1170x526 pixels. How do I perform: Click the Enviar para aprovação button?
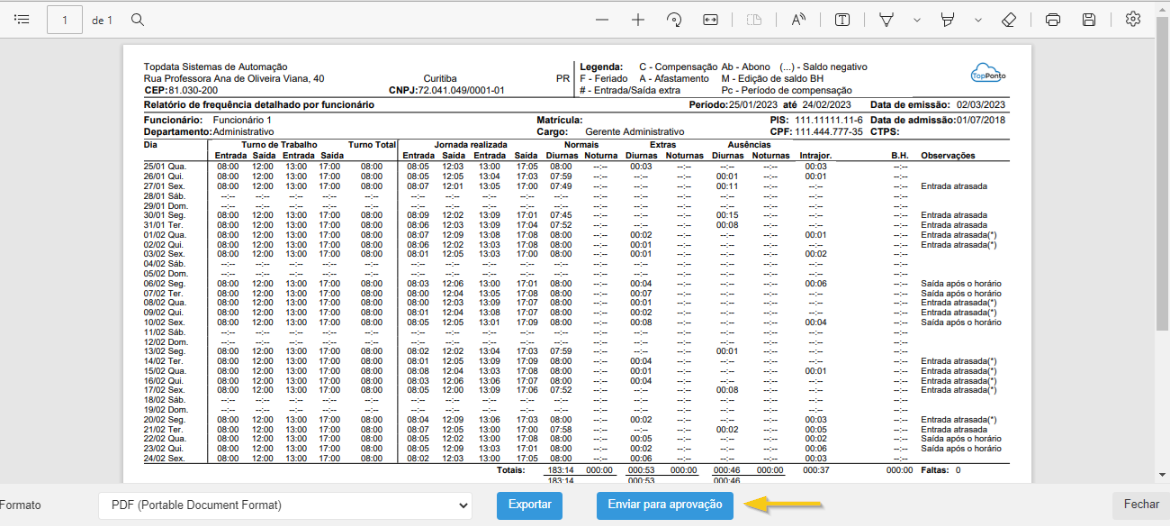click(x=665, y=505)
